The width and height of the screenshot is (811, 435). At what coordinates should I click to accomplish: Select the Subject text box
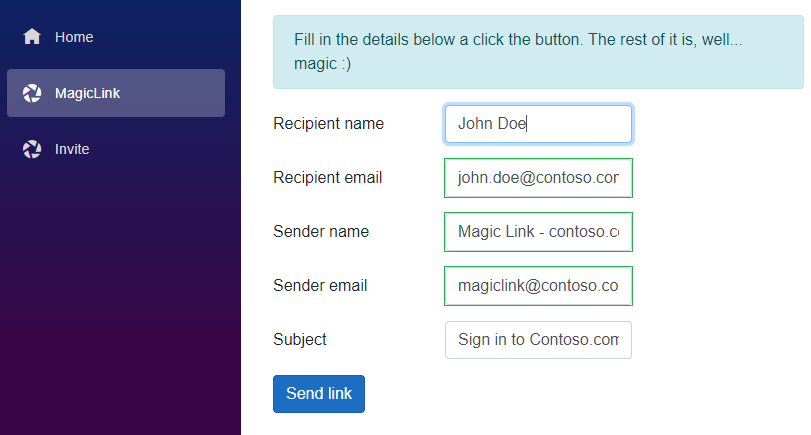pos(538,340)
